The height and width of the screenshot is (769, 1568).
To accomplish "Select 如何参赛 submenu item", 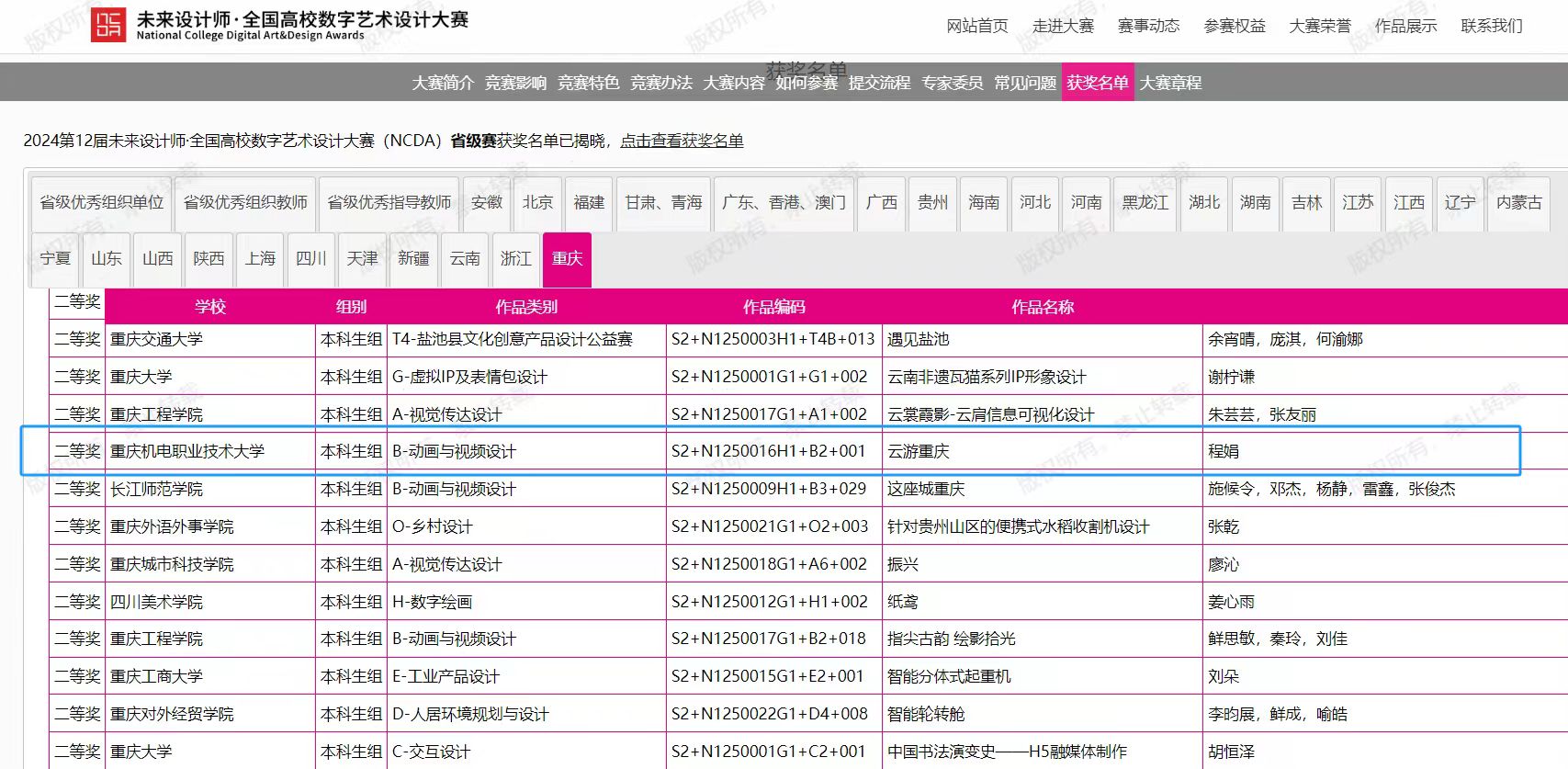I will click(x=807, y=83).
